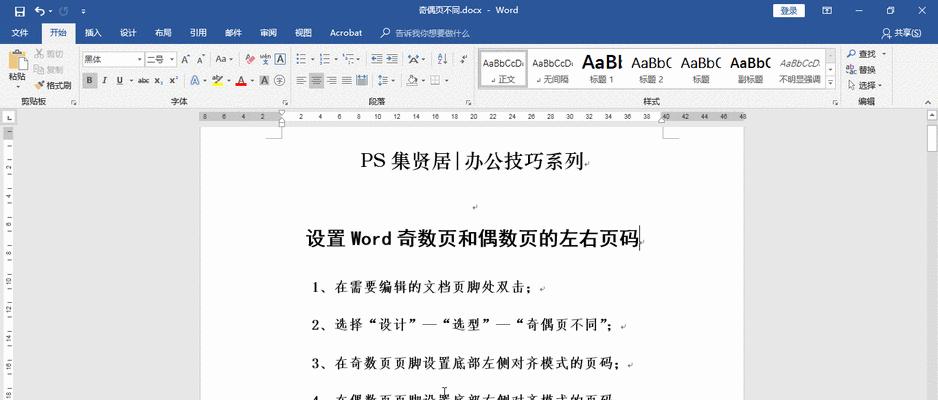The height and width of the screenshot is (400, 938).
Task: Switch to the Layout (布局) tab
Action: click(x=163, y=33)
